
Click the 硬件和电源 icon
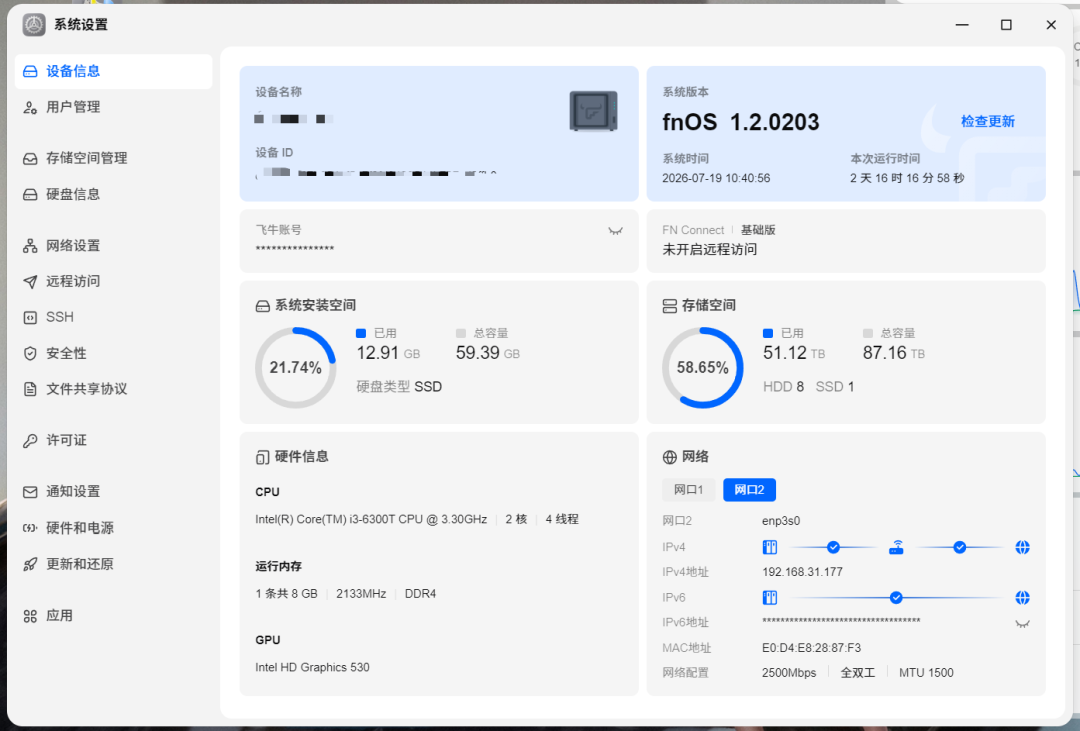coord(30,528)
